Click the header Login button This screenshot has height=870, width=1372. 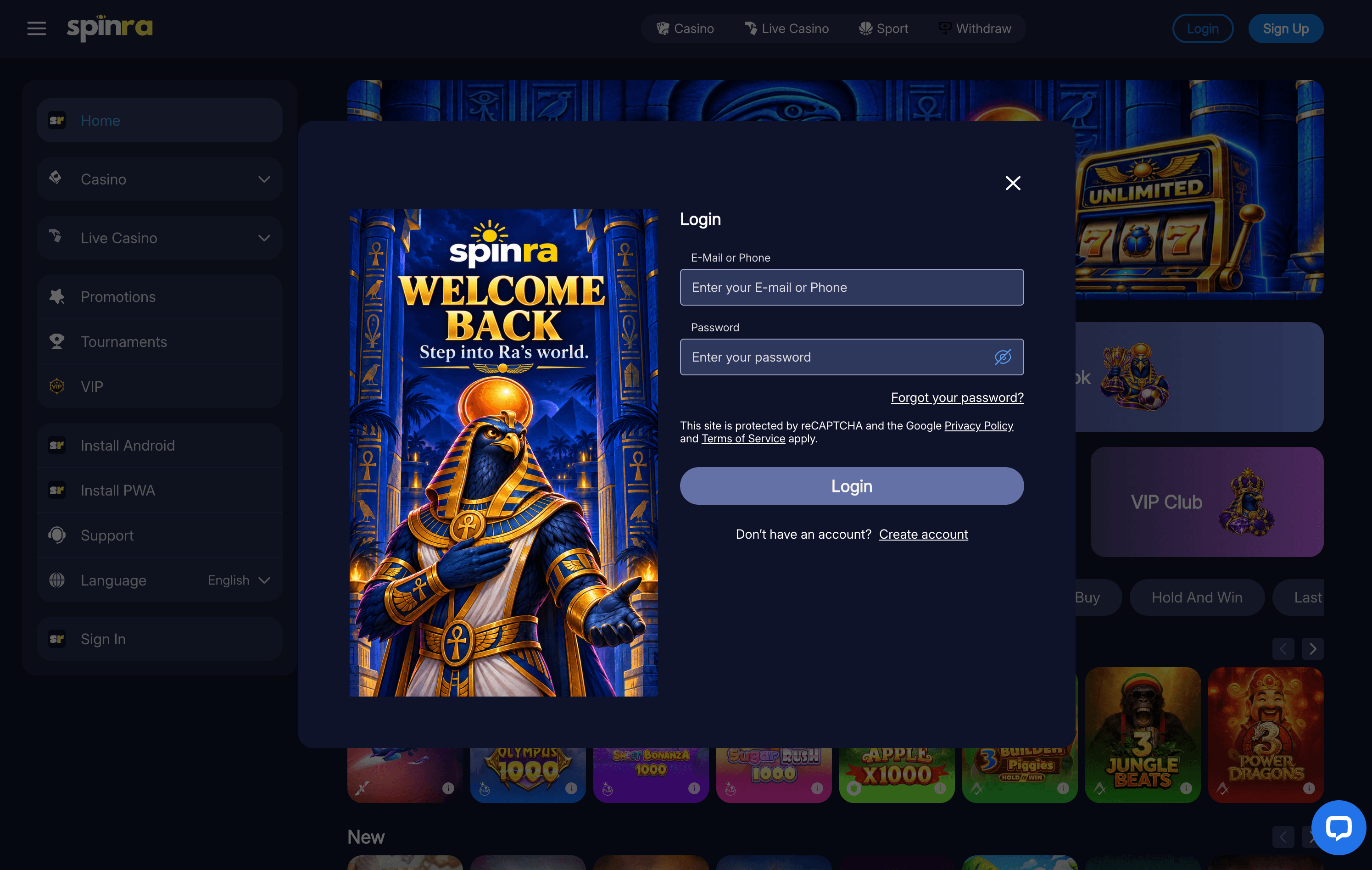tap(1202, 28)
